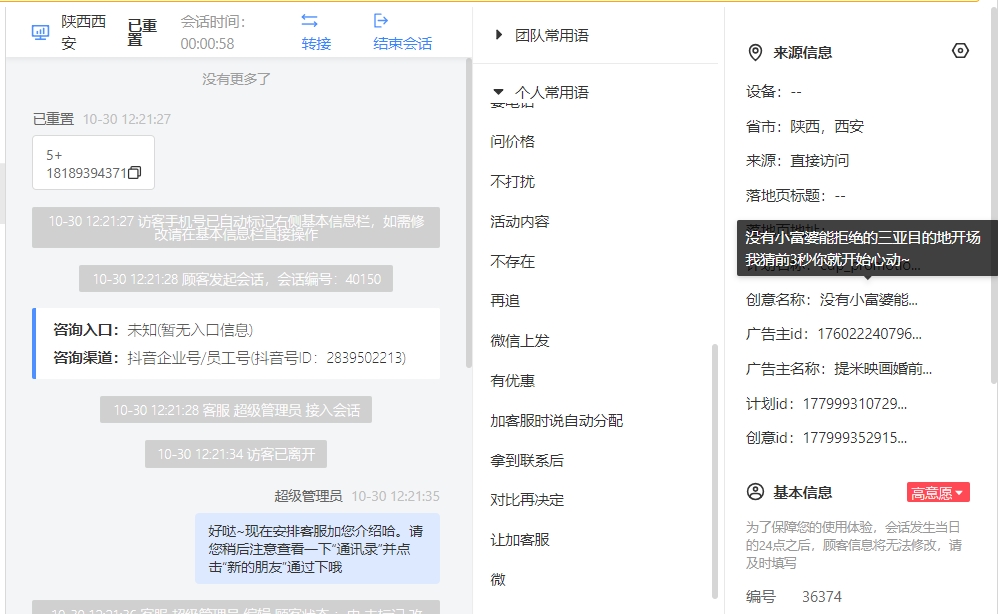Click the 结束会话 exit icon

point(381,21)
